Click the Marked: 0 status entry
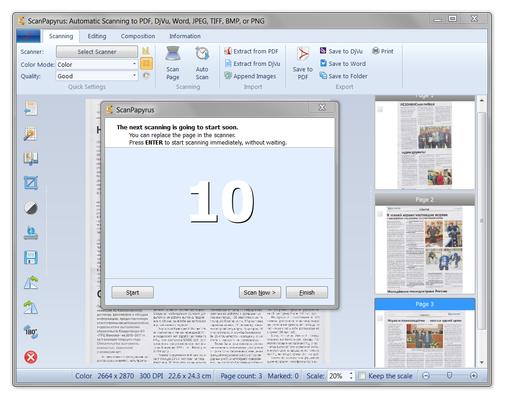 [283, 376]
